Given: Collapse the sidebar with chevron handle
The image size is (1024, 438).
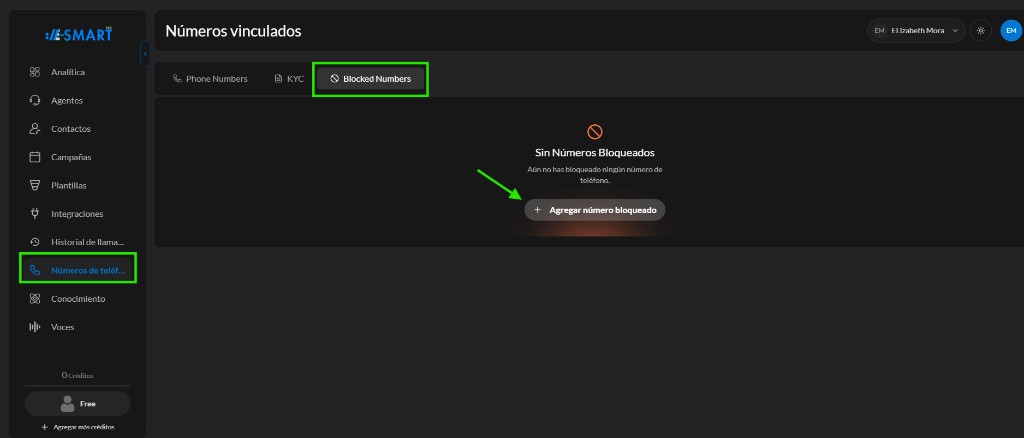Looking at the screenshot, I should coord(144,54).
